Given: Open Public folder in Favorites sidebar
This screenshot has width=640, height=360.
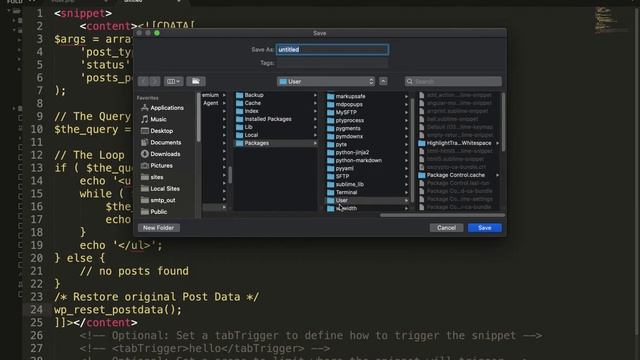Looking at the screenshot, I should (x=153, y=212).
